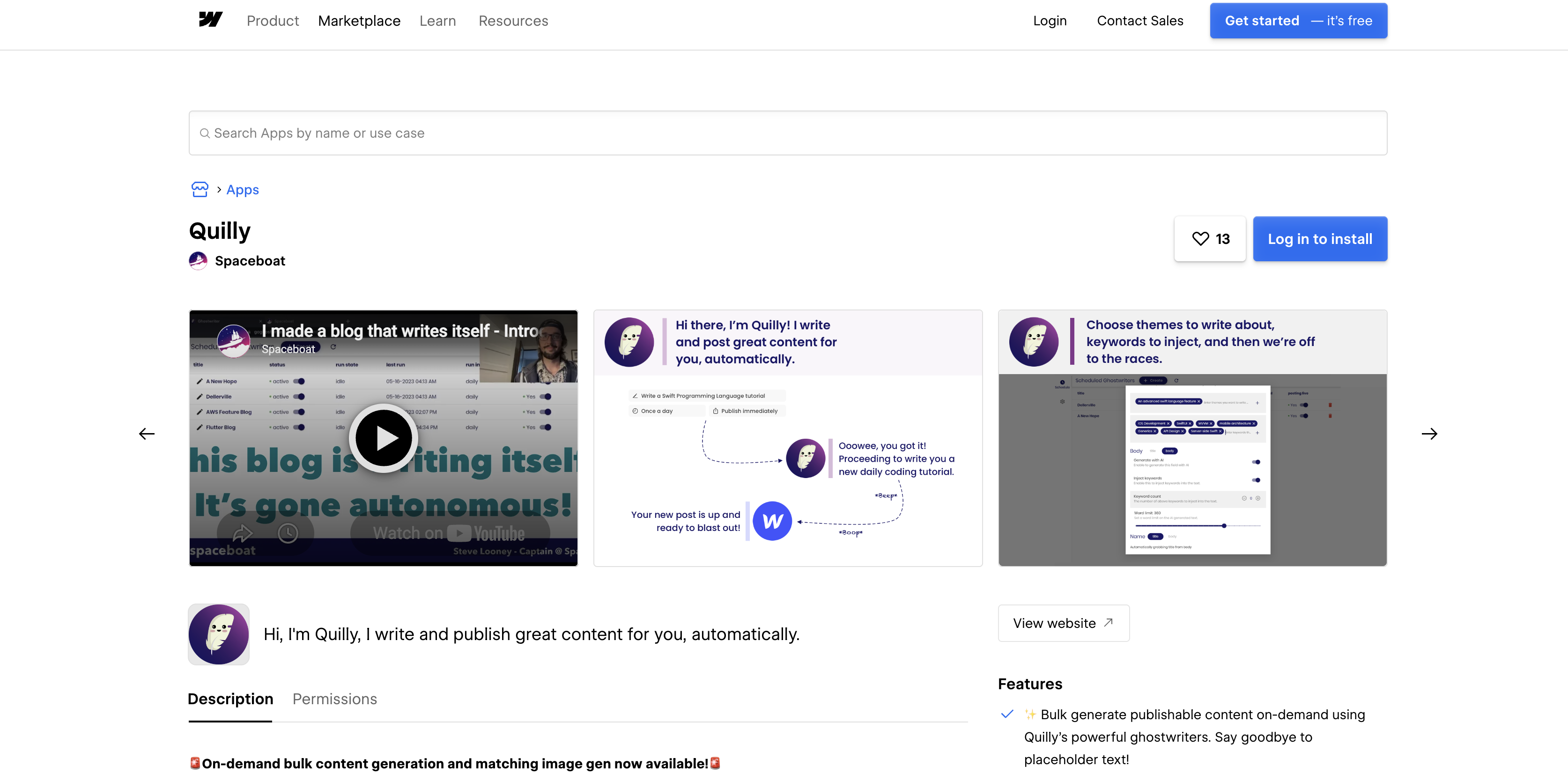Viewport: 1568px width, 781px height.
Task: Click the first feature checkmark icon
Action: (1007, 714)
